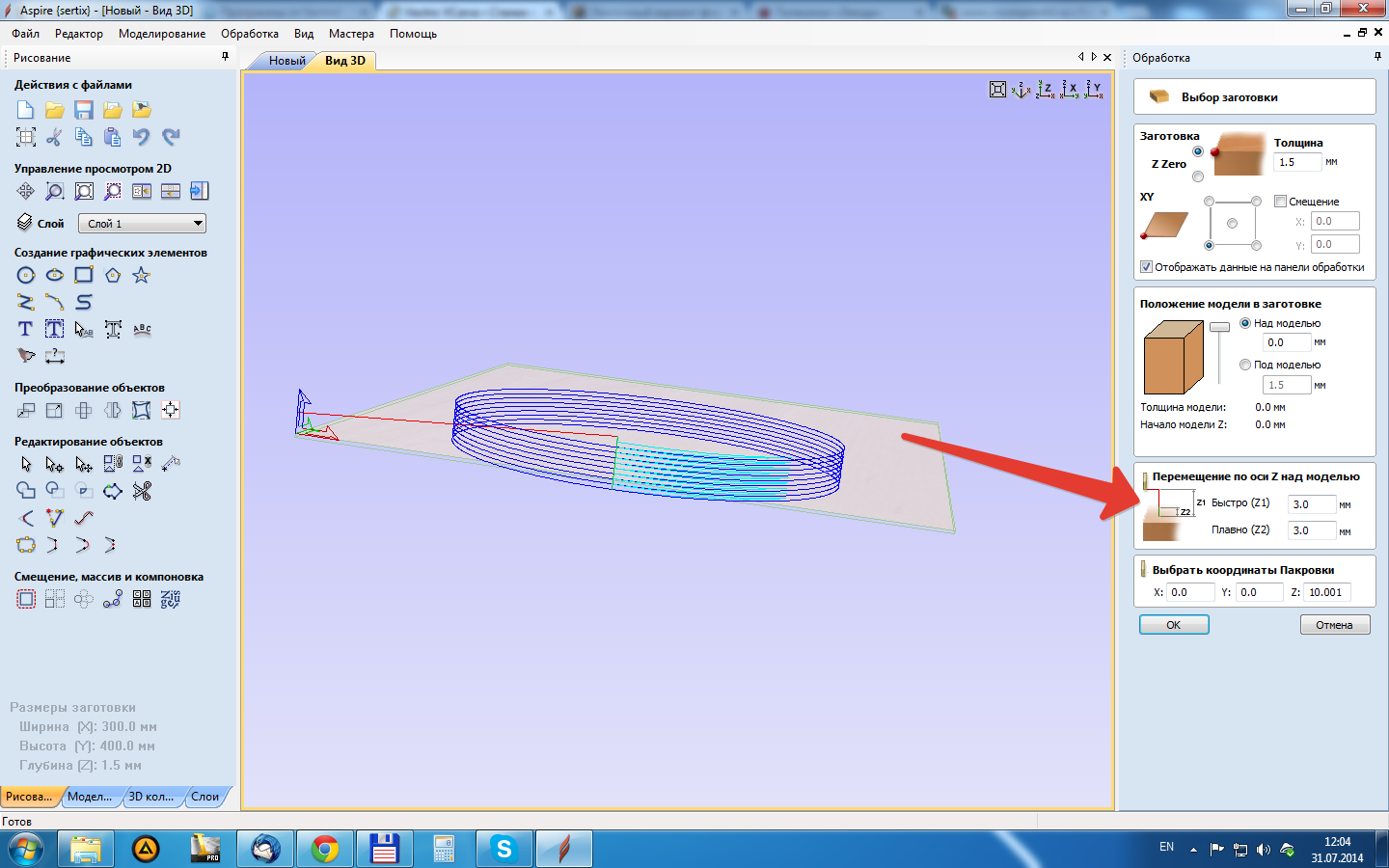Image resolution: width=1389 pixels, height=868 pixels.
Task: Open the Windows Start menu
Action: click(26, 850)
